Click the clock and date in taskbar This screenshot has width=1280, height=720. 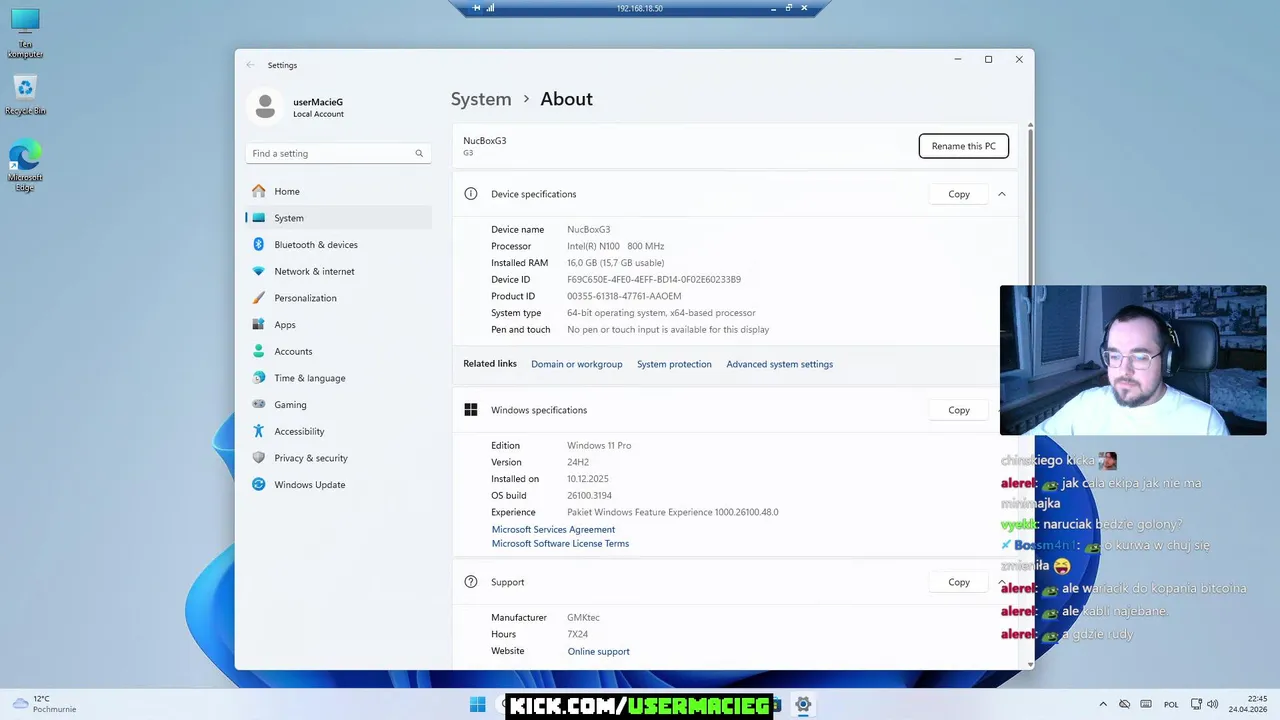click(1249, 704)
